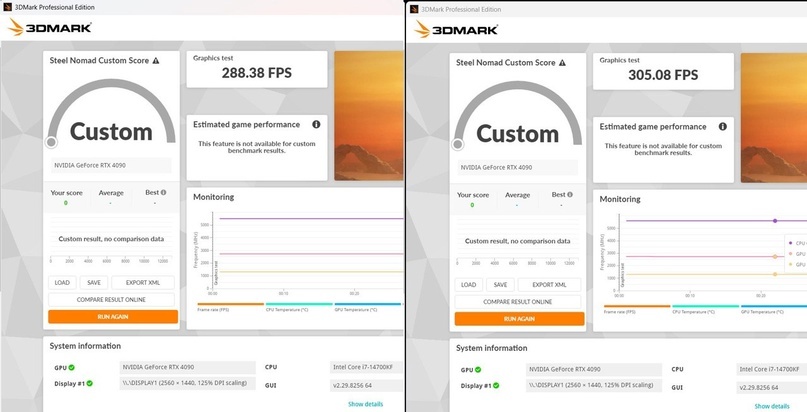
Task: Open Estimated game performance info icon in left window
Action: (316, 124)
